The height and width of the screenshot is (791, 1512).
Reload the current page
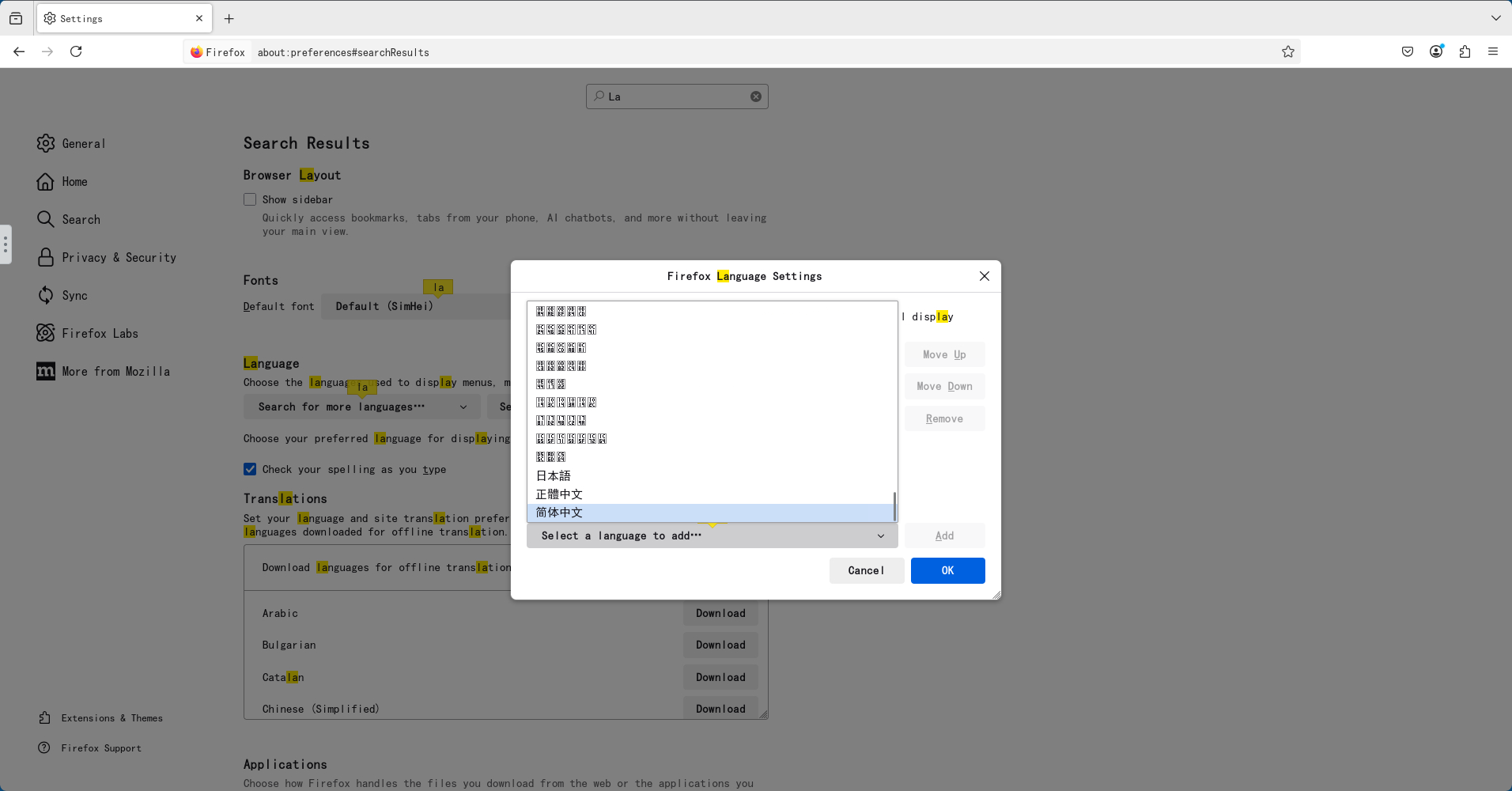click(x=76, y=51)
